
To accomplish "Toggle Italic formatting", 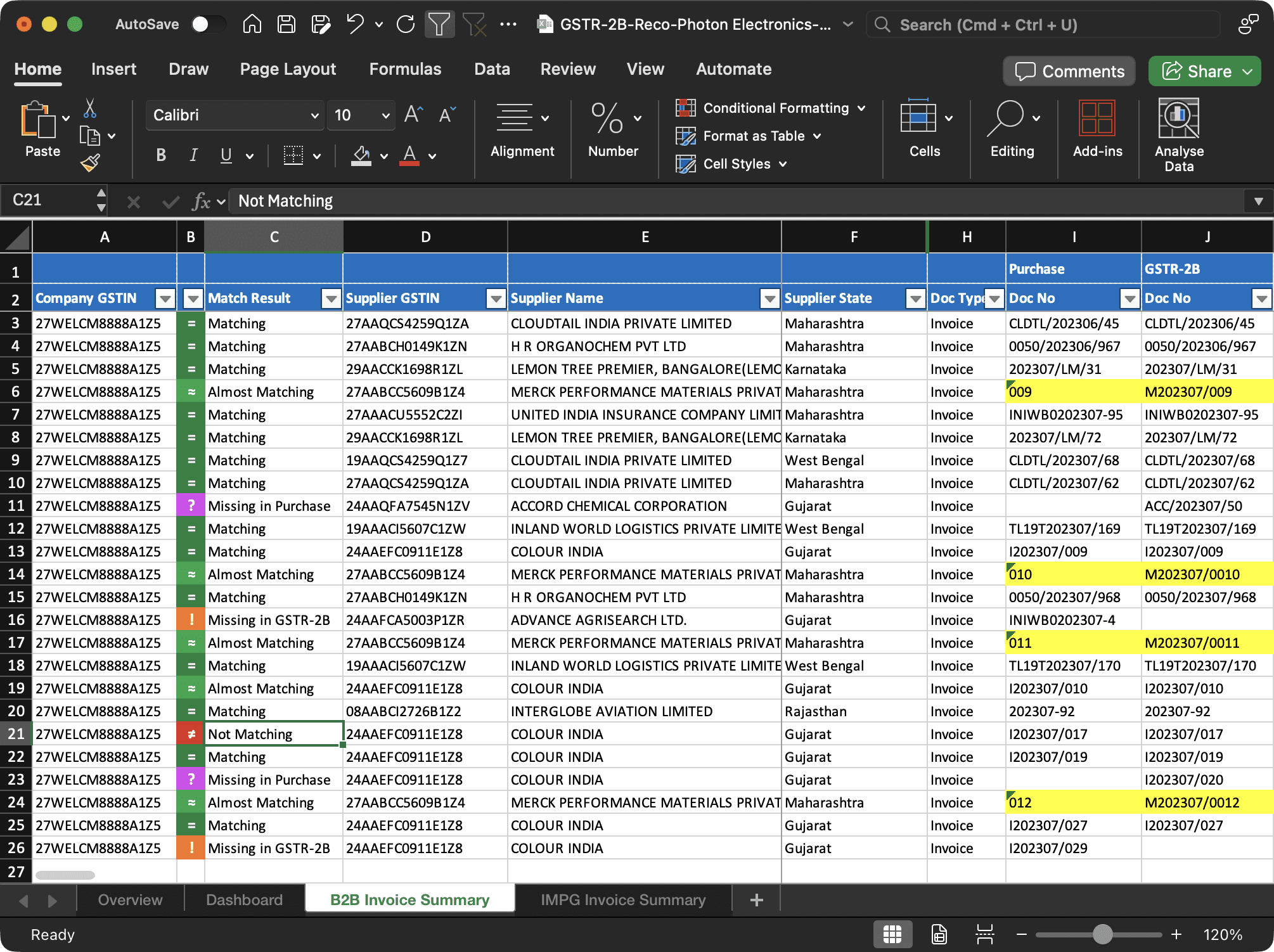I will 193,155.
